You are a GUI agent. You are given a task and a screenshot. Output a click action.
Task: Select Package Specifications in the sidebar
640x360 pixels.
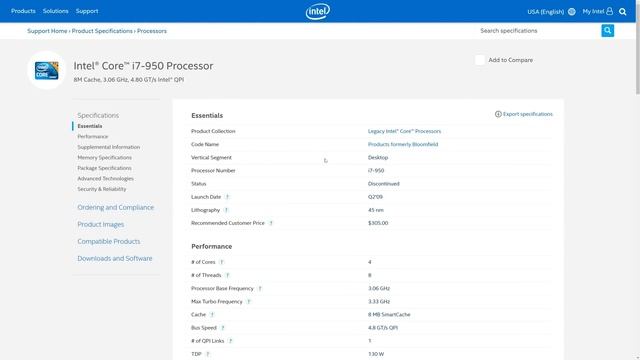(104, 168)
